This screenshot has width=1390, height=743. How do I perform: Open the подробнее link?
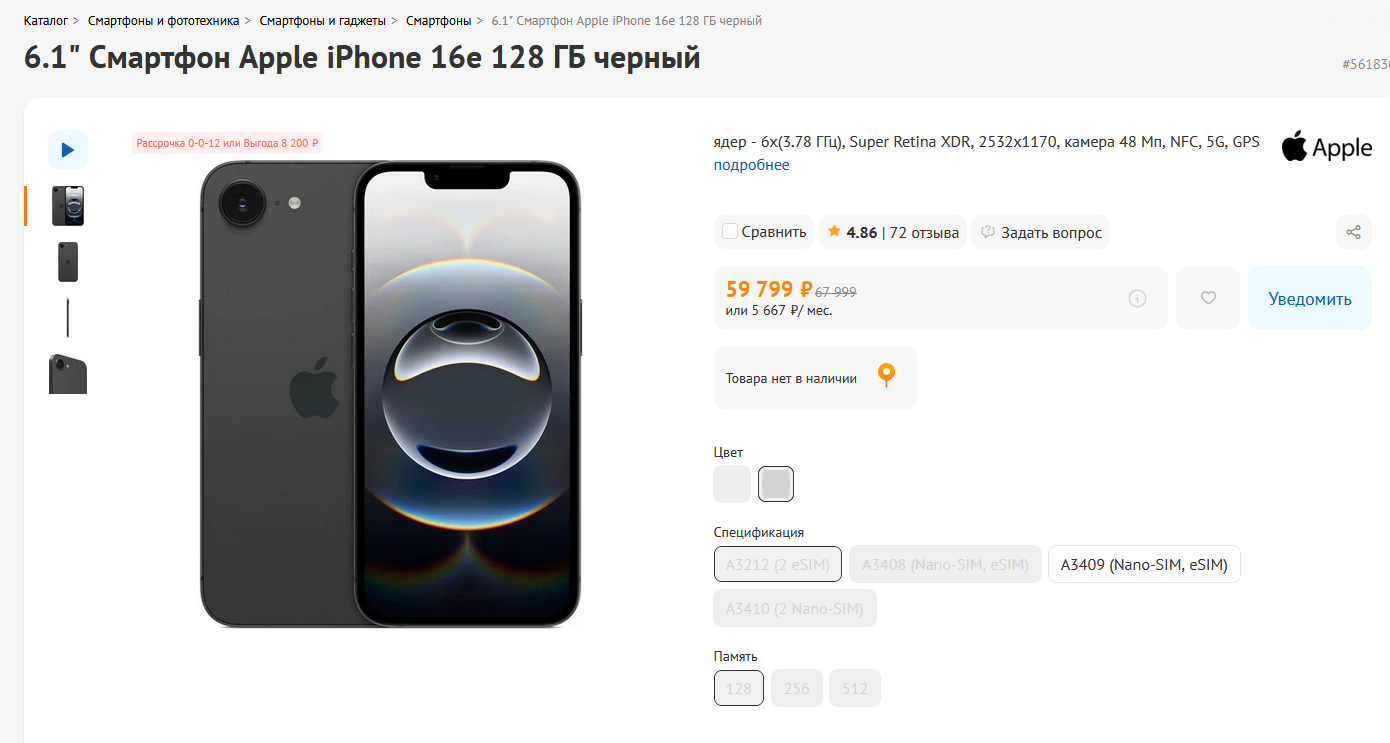[x=752, y=165]
